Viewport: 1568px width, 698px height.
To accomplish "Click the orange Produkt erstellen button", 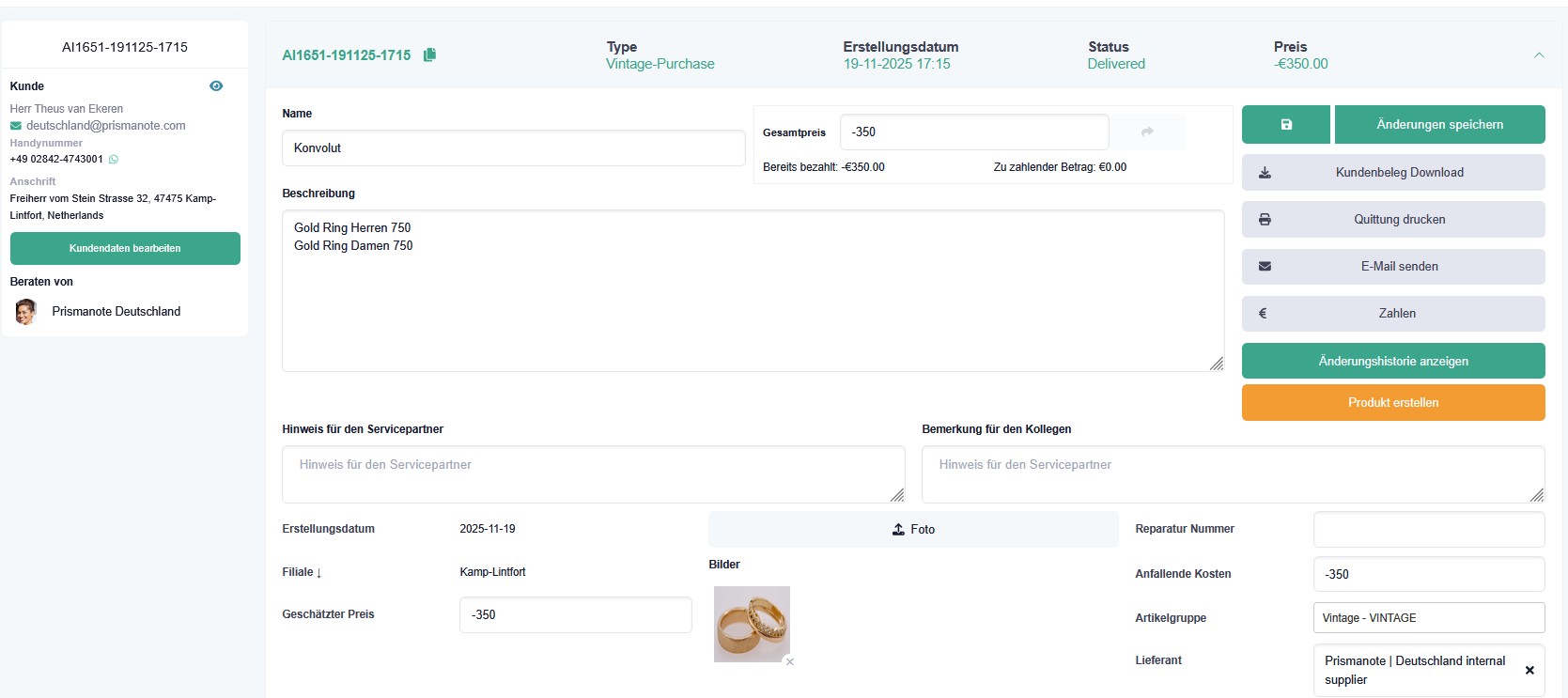I will pos(1393,403).
